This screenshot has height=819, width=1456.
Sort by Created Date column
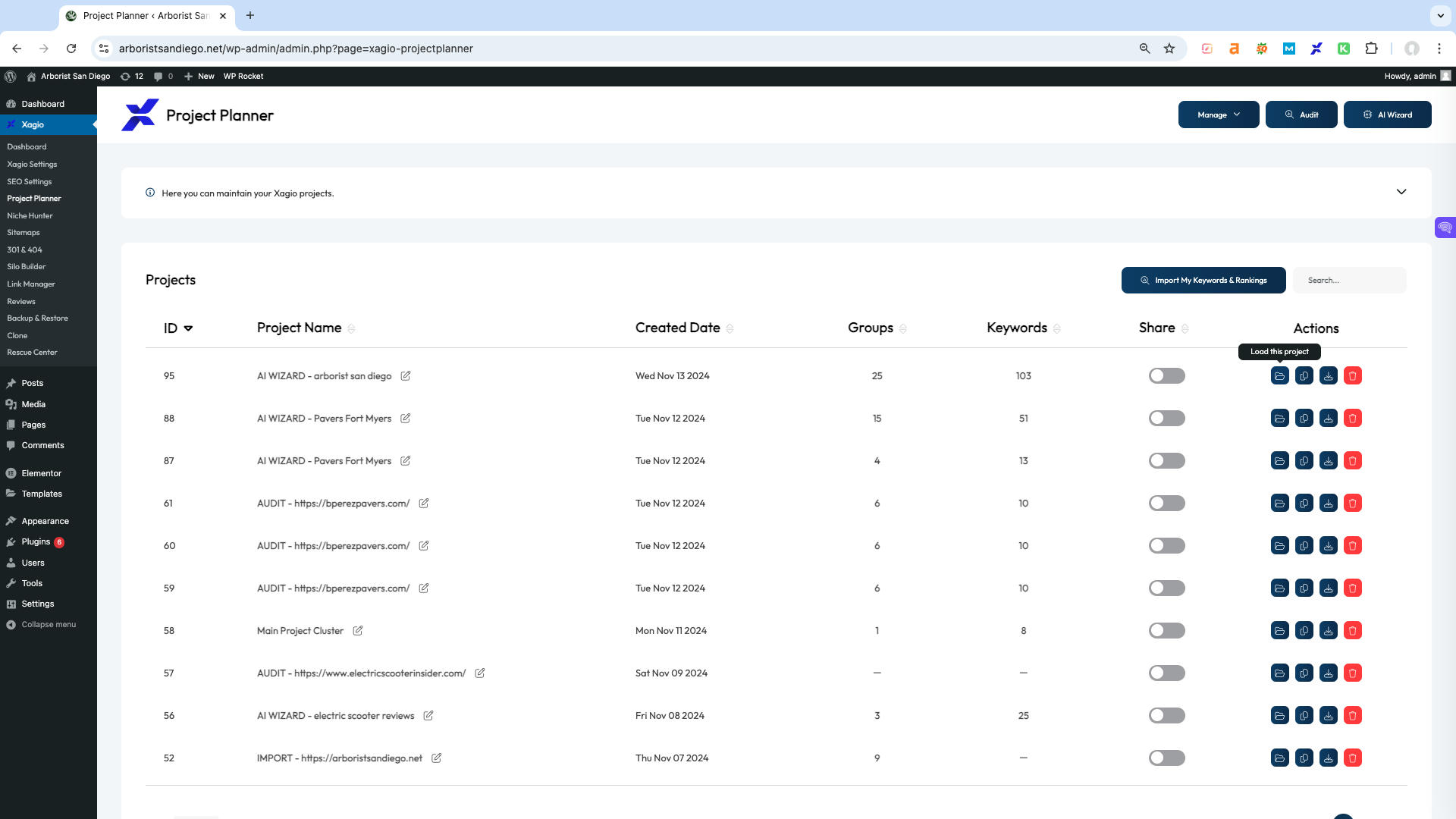tap(684, 328)
